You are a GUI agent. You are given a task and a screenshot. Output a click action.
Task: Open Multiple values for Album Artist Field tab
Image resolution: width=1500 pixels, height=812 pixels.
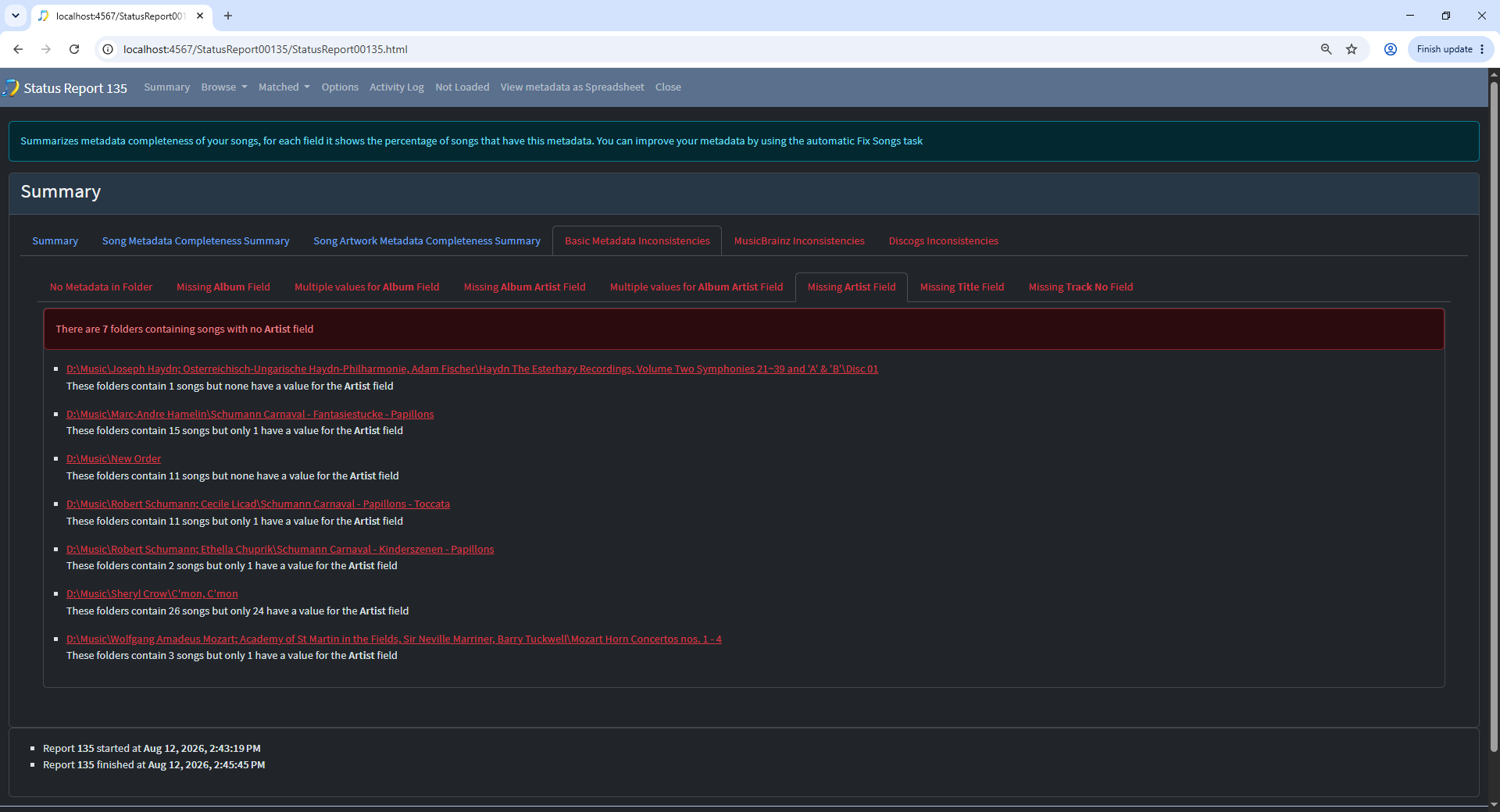point(697,287)
